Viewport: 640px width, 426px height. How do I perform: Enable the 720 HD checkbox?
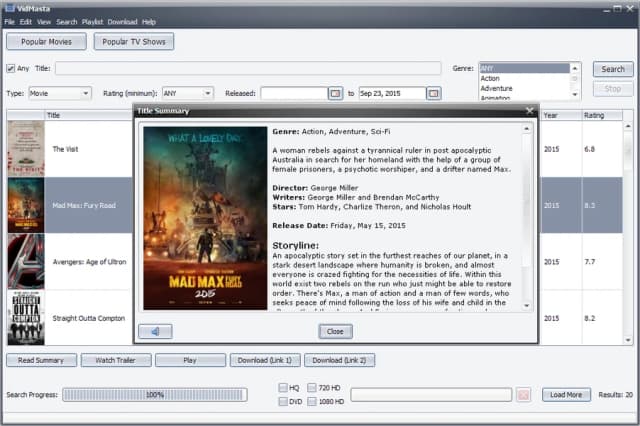312,387
